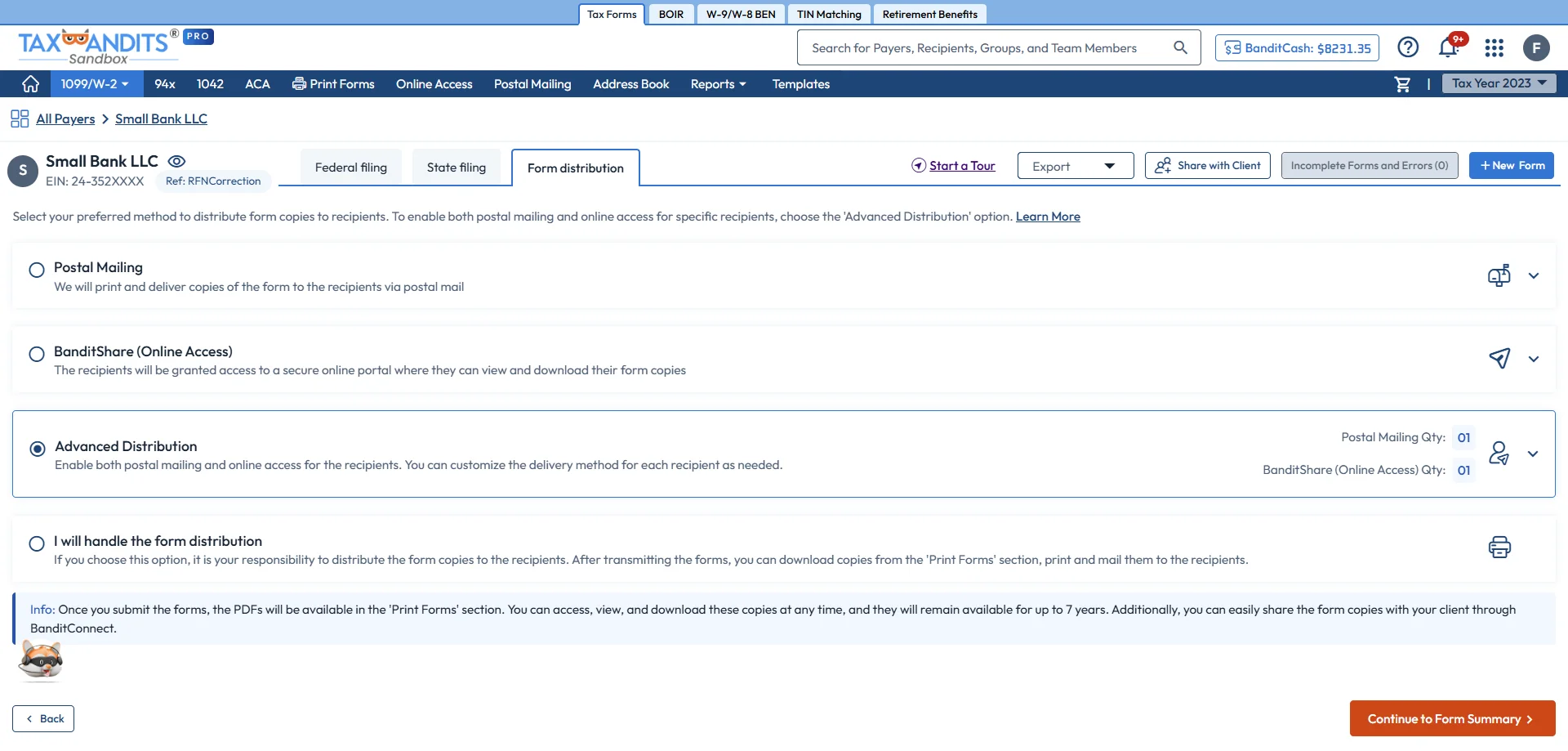Open the Retirement Benefits tab
1568x751 pixels.
[930, 14]
